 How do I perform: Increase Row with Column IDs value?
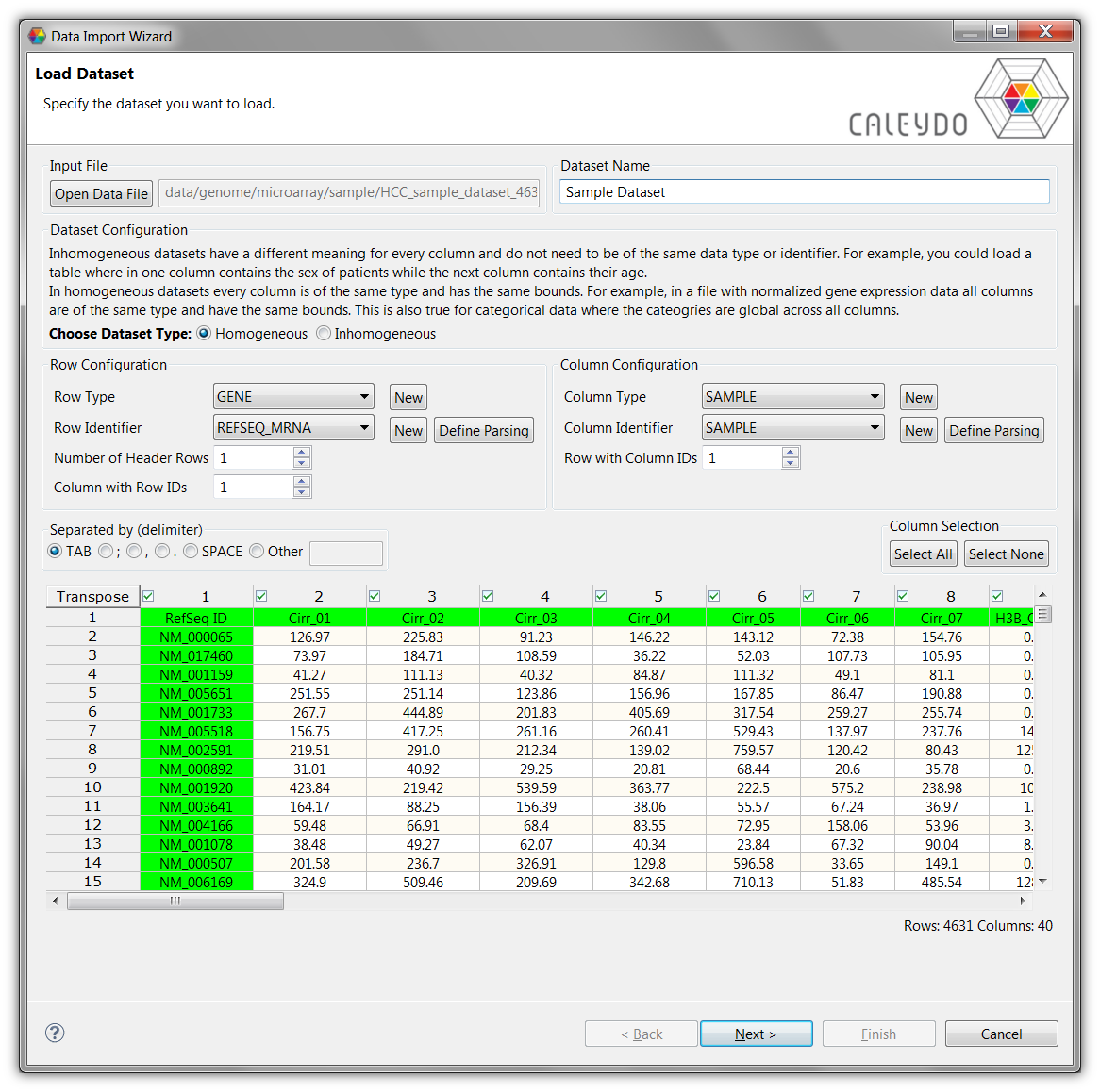791,453
